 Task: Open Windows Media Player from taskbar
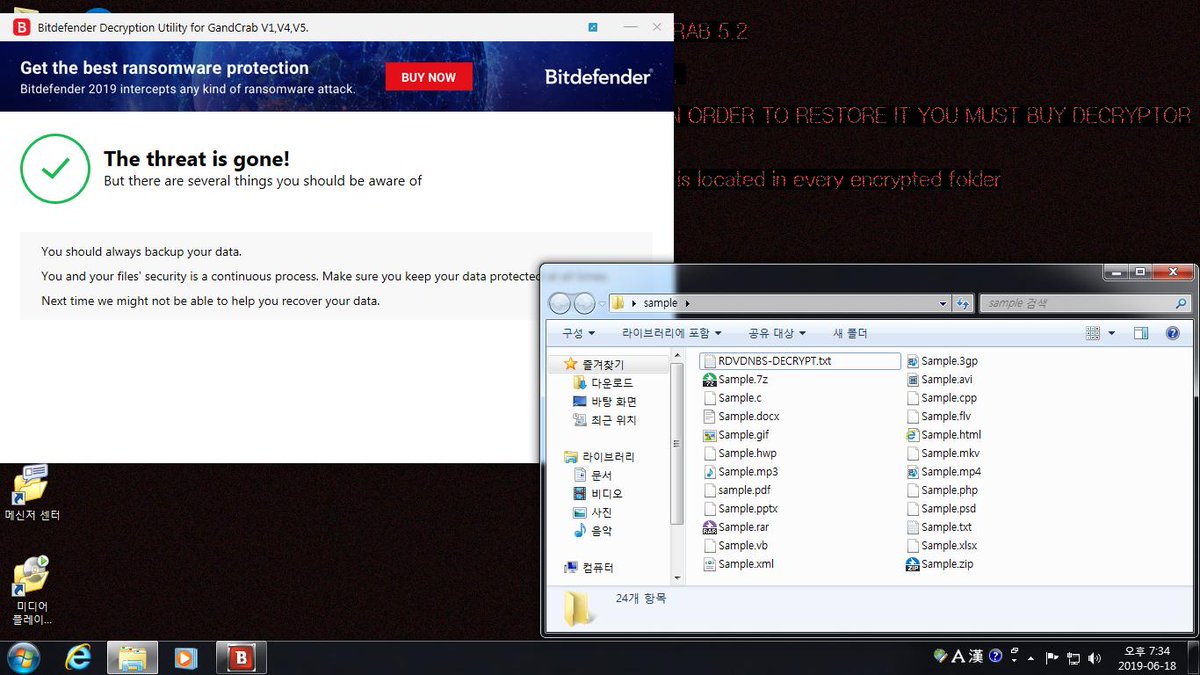tap(186, 657)
